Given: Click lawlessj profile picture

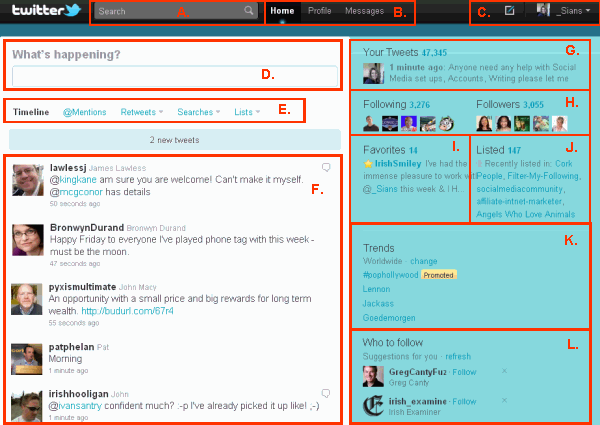Looking at the screenshot, I should 28,180.
